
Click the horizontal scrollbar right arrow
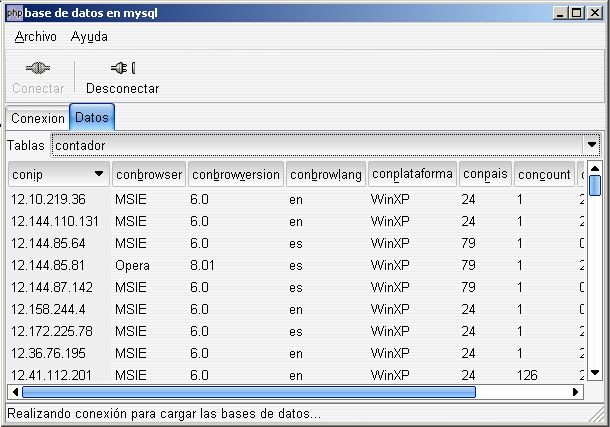click(x=576, y=392)
